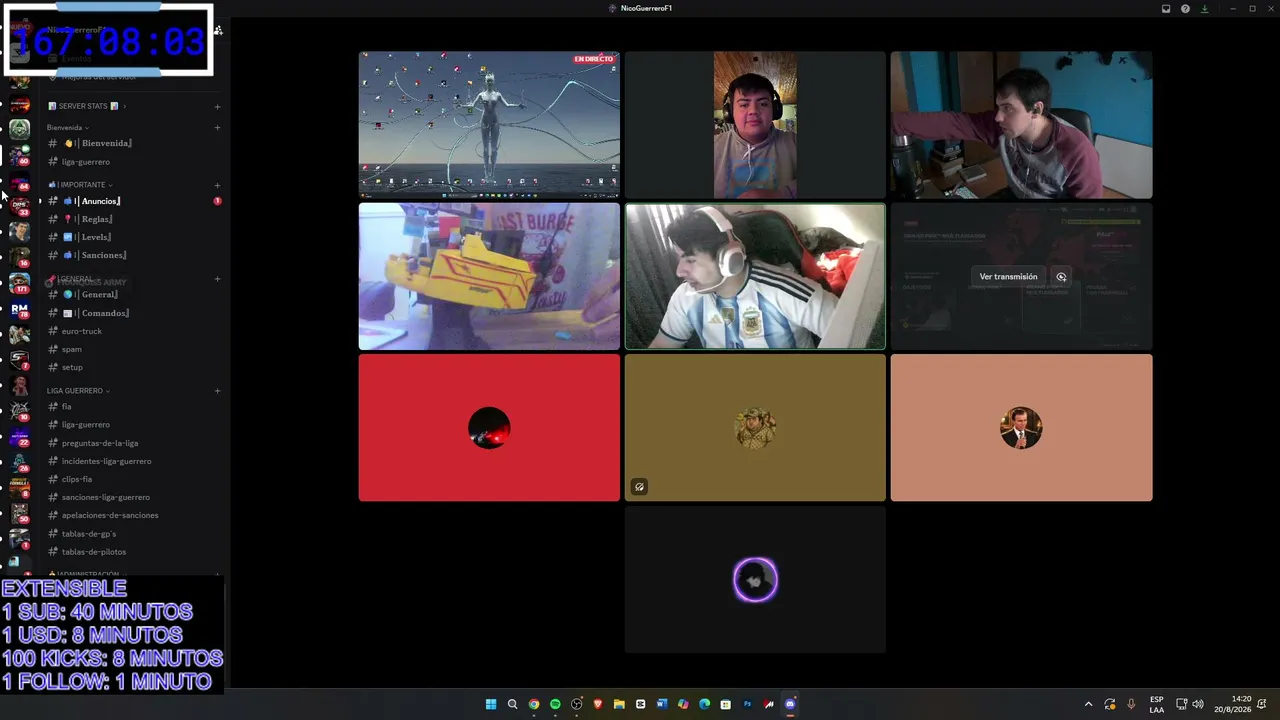This screenshot has height=720, width=1280.
Task: Focus the red avatar participant tile
Action: tap(489, 428)
